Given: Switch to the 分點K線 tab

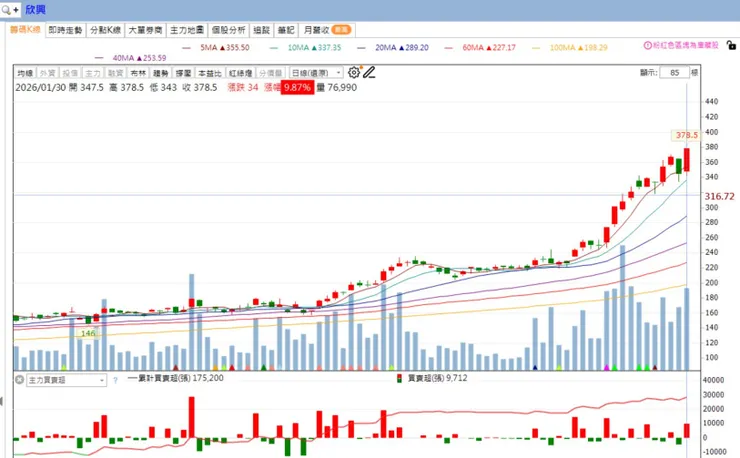Looking at the screenshot, I should (105, 30).
